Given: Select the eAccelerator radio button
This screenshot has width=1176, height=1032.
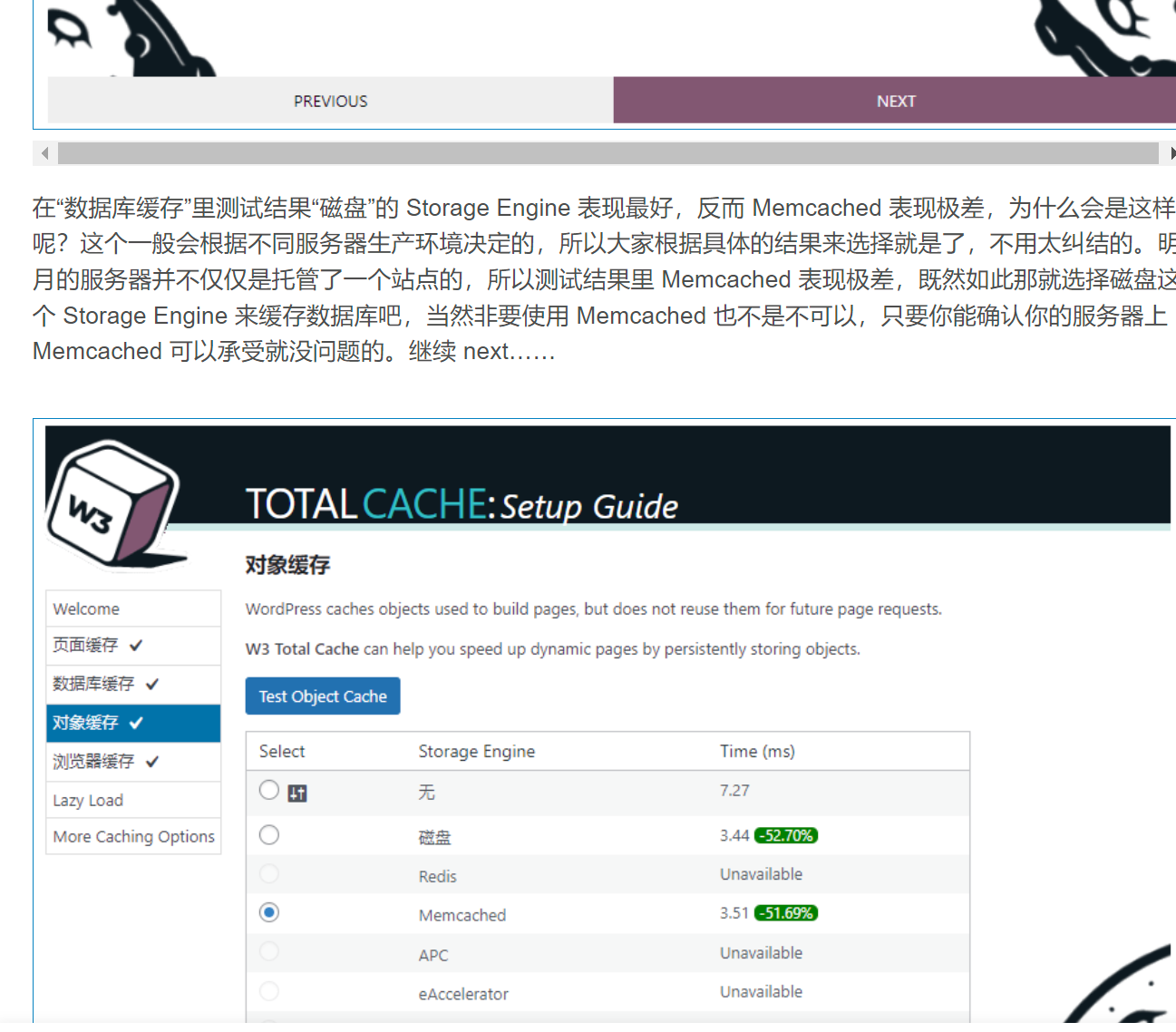Looking at the screenshot, I should pos(269,990).
